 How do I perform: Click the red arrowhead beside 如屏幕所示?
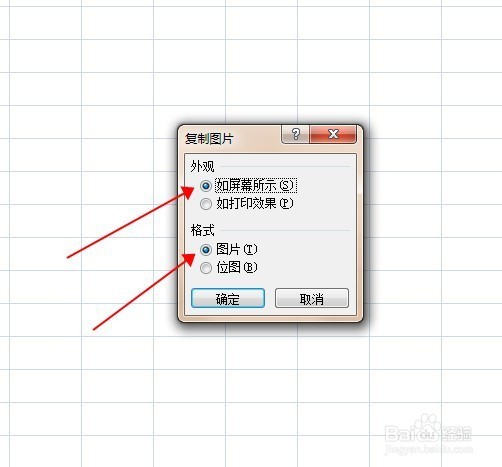coord(188,192)
